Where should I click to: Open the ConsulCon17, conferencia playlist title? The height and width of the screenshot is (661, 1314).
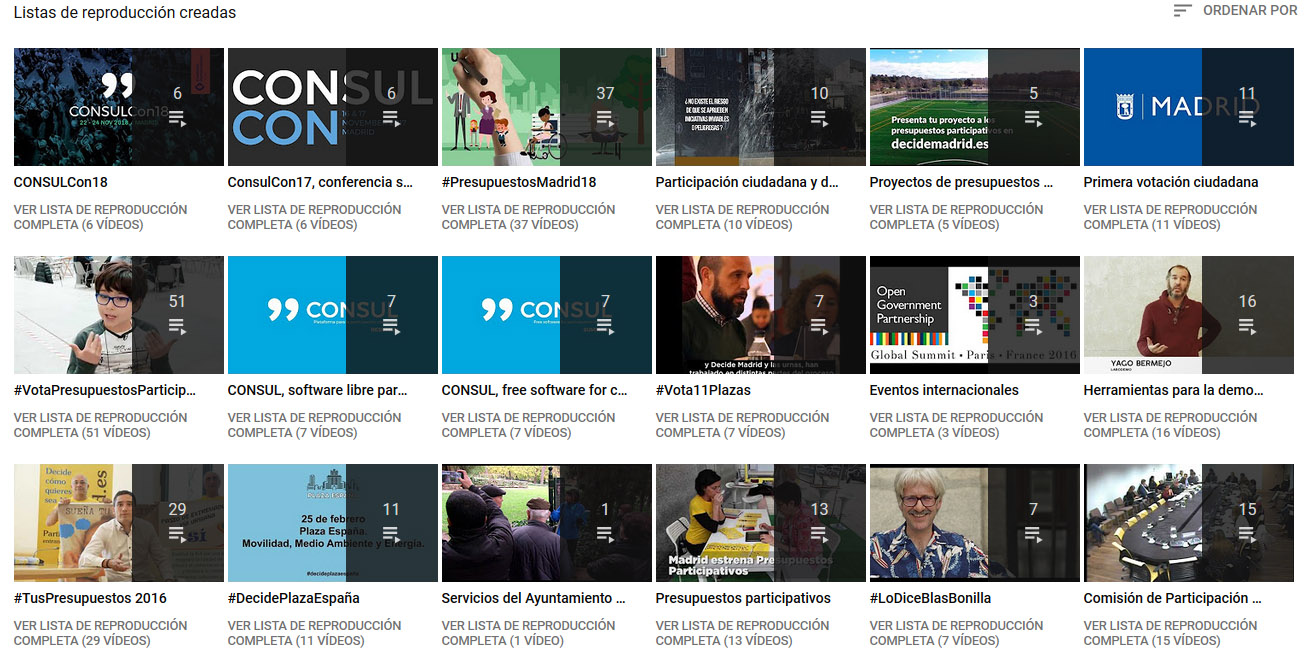(x=320, y=182)
